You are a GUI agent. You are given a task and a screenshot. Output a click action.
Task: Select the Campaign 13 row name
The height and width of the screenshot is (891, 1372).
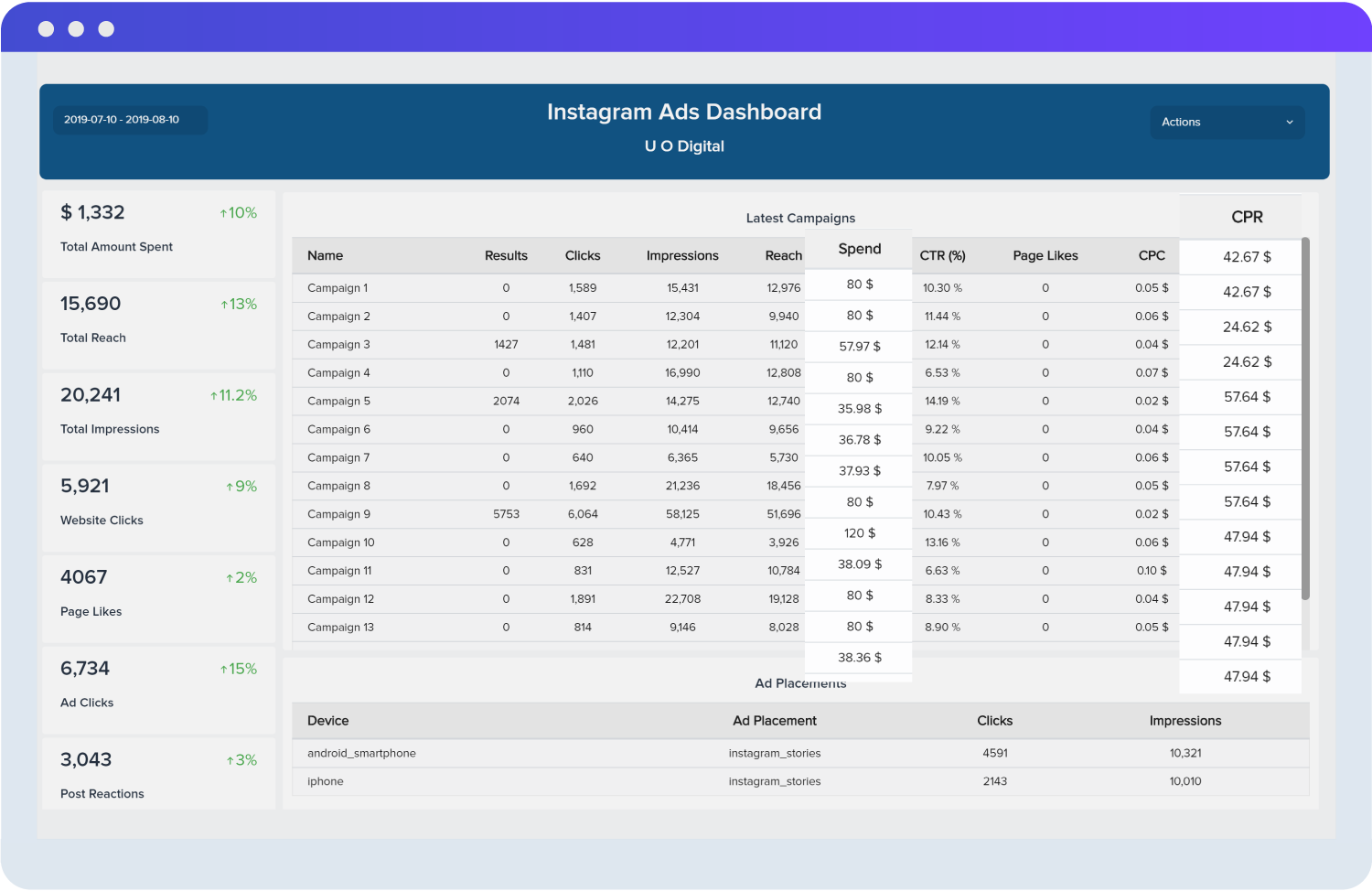340,628
